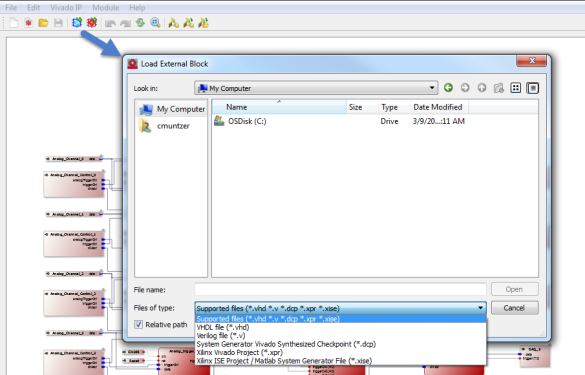Click the File name input field

coord(340,289)
